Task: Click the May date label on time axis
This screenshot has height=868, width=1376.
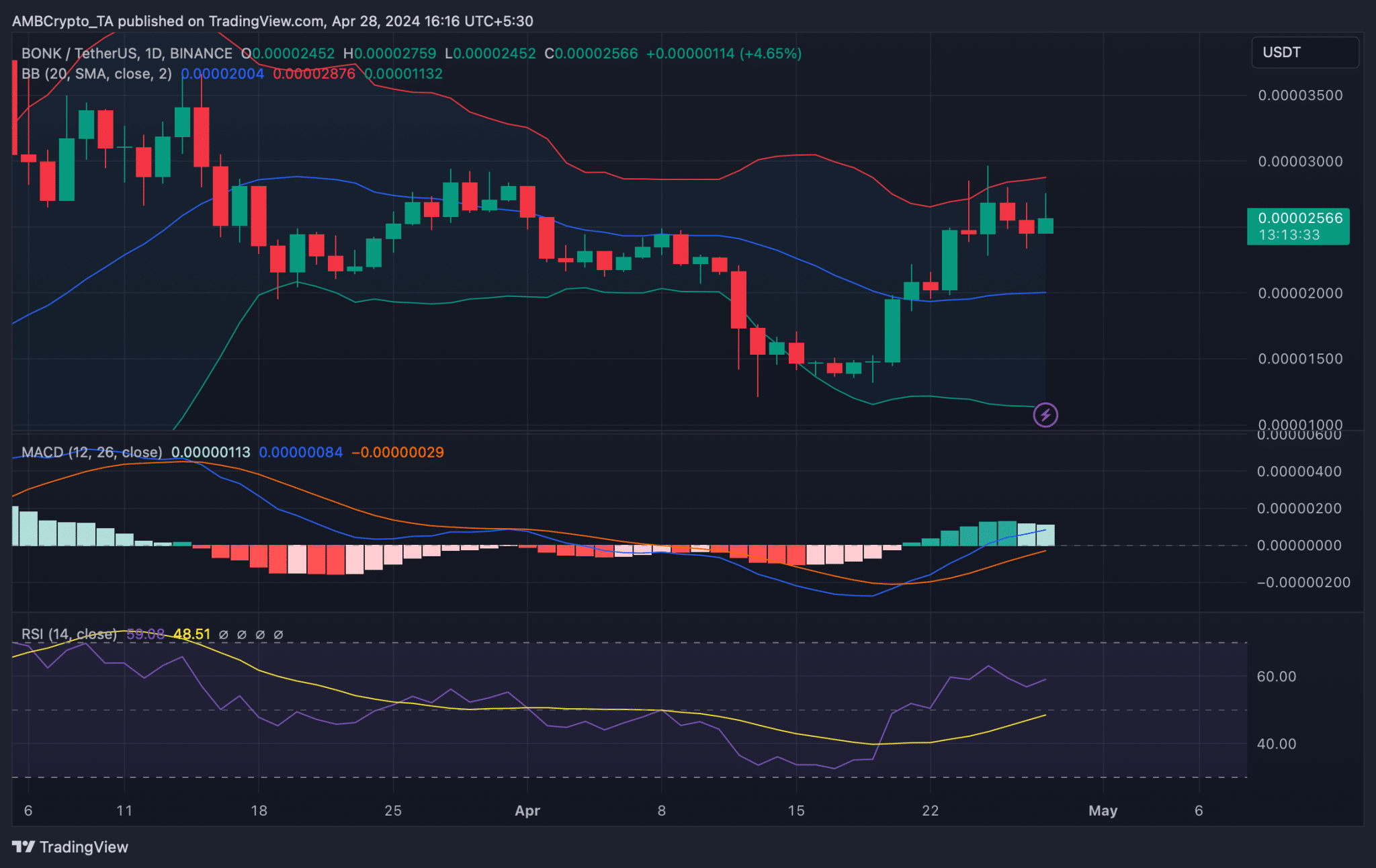Action: coord(1103,811)
